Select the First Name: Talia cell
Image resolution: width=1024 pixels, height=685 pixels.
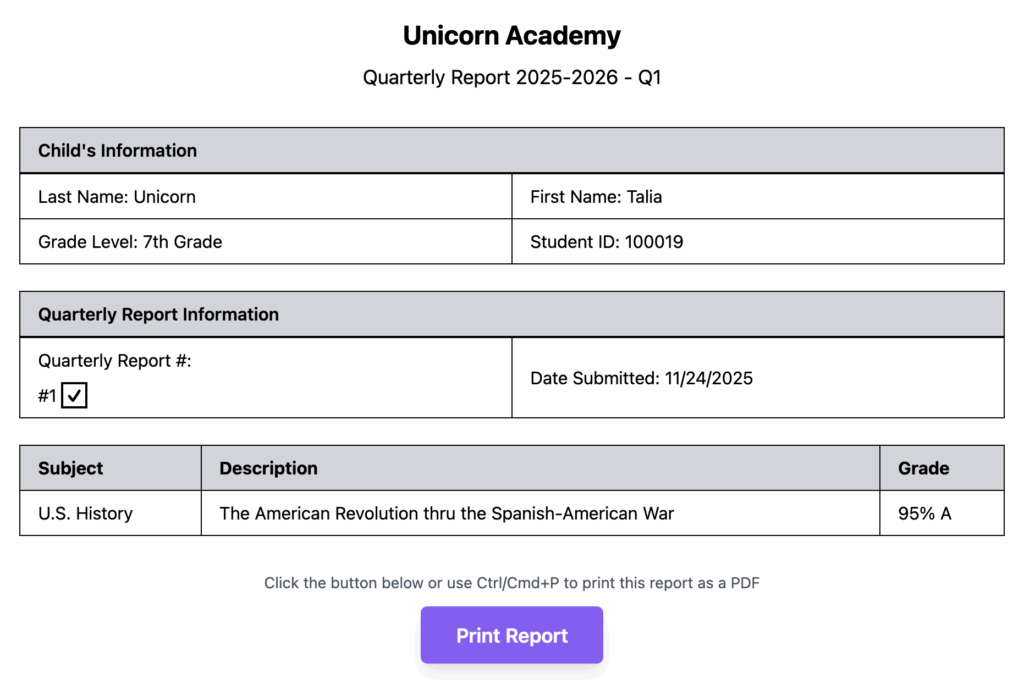[x=596, y=197]
